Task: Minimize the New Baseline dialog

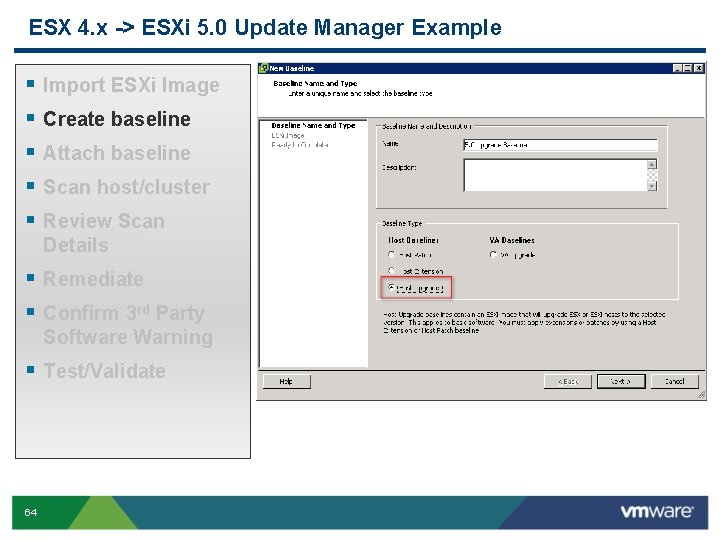Action: click(x=677, y=68)
